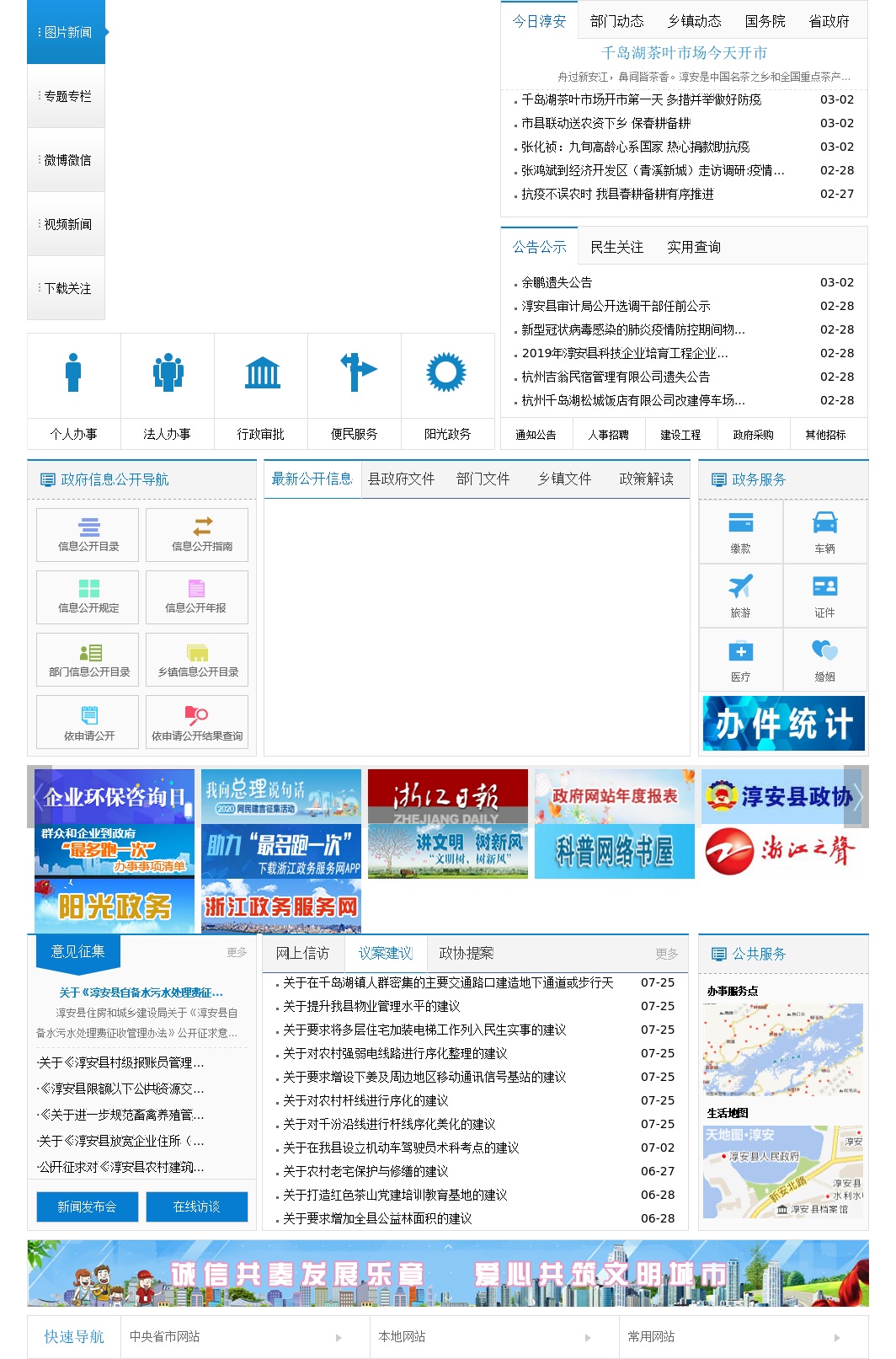Open 信息公开规定 grid icon tile
Viewport: 896px width, 1359px height.
pos(88,597)
